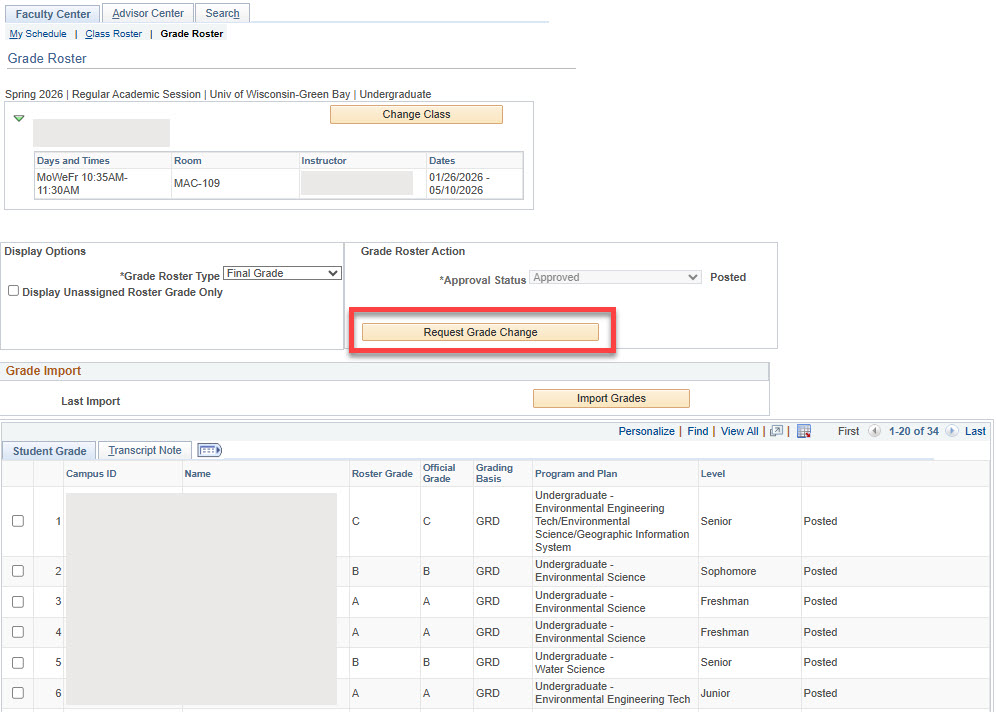Viewport: 996px width, 712px height.
Task: Collapse the class details green triangle
Action: pyautogui.click(x=19, y=118)
